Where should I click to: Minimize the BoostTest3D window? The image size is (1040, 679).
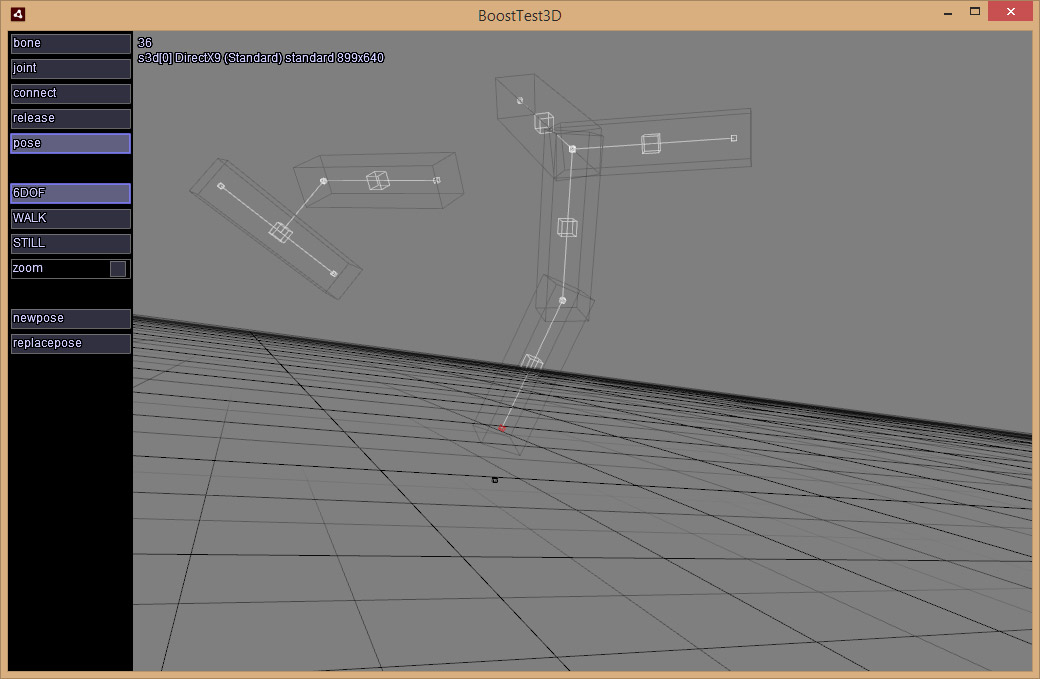pos(948,13)
